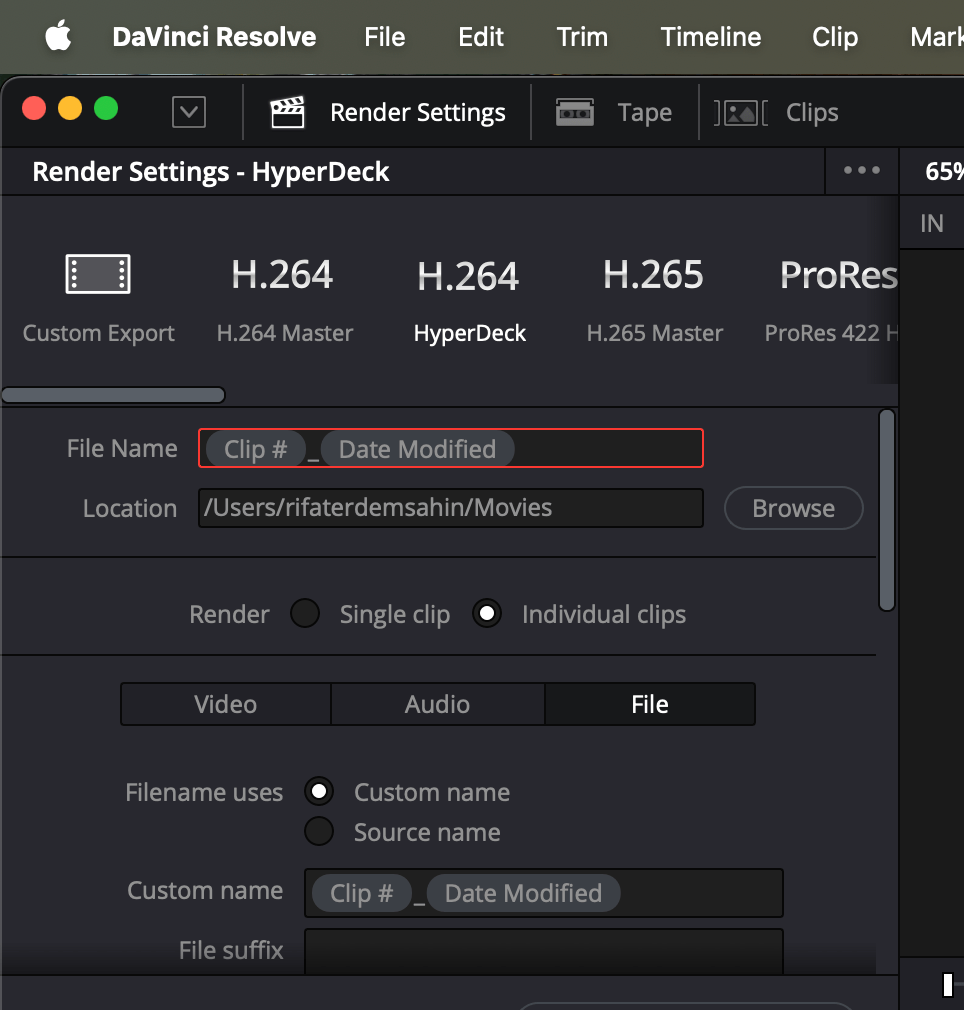Click the IN timecode label
Viewport: 964px width, 1010px height.
932,224
